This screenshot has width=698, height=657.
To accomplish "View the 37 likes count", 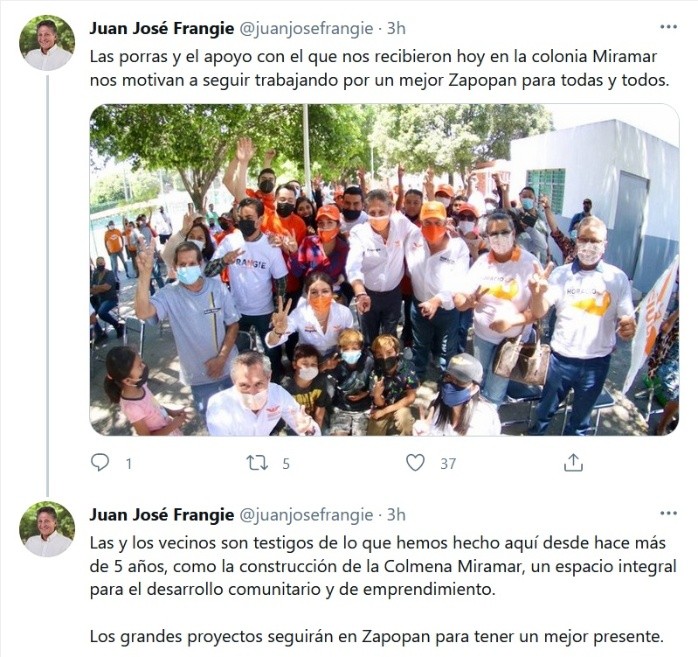I will (448, 464).
